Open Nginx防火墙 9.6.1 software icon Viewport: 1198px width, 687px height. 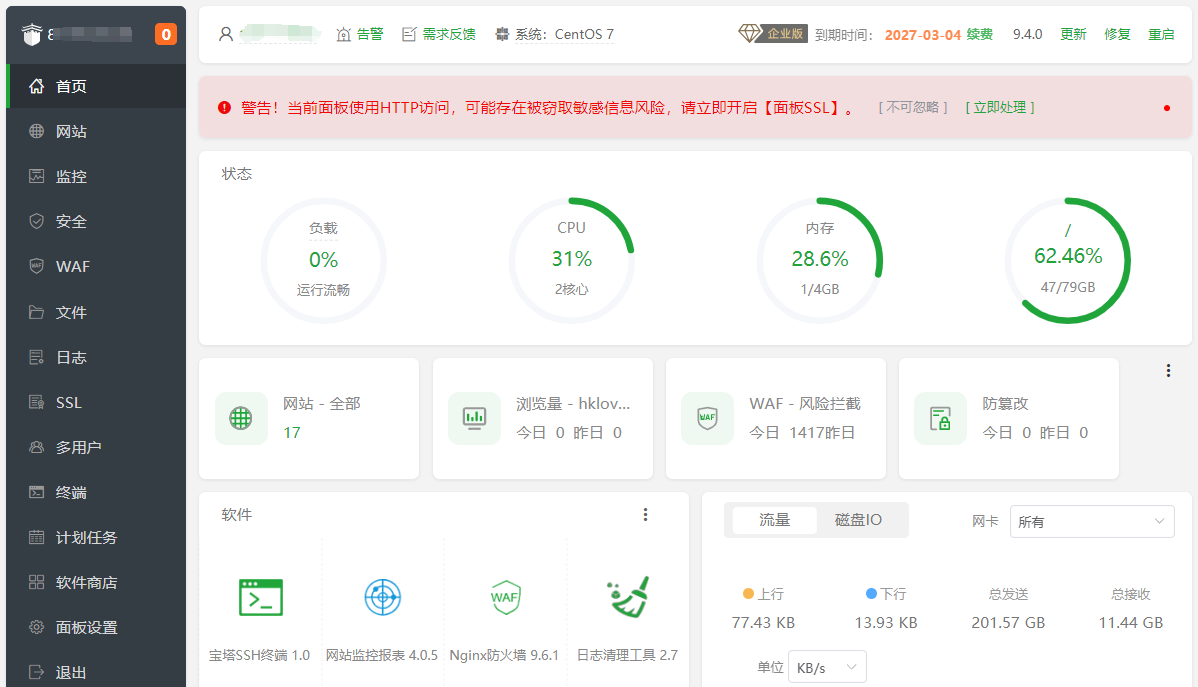coord(505,597)
